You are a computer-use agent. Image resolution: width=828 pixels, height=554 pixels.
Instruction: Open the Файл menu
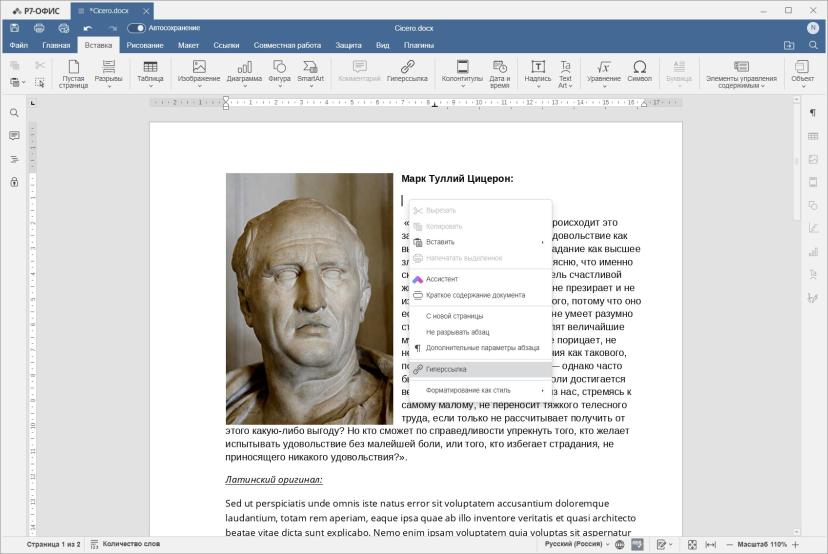pyautogui.click(x=18, y=45)
